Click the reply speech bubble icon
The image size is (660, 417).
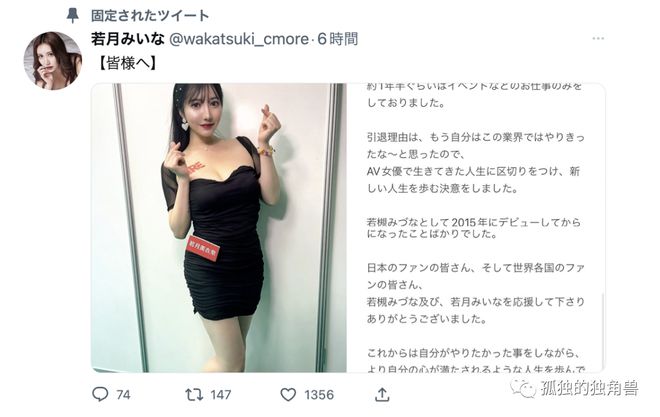[100, 394]
